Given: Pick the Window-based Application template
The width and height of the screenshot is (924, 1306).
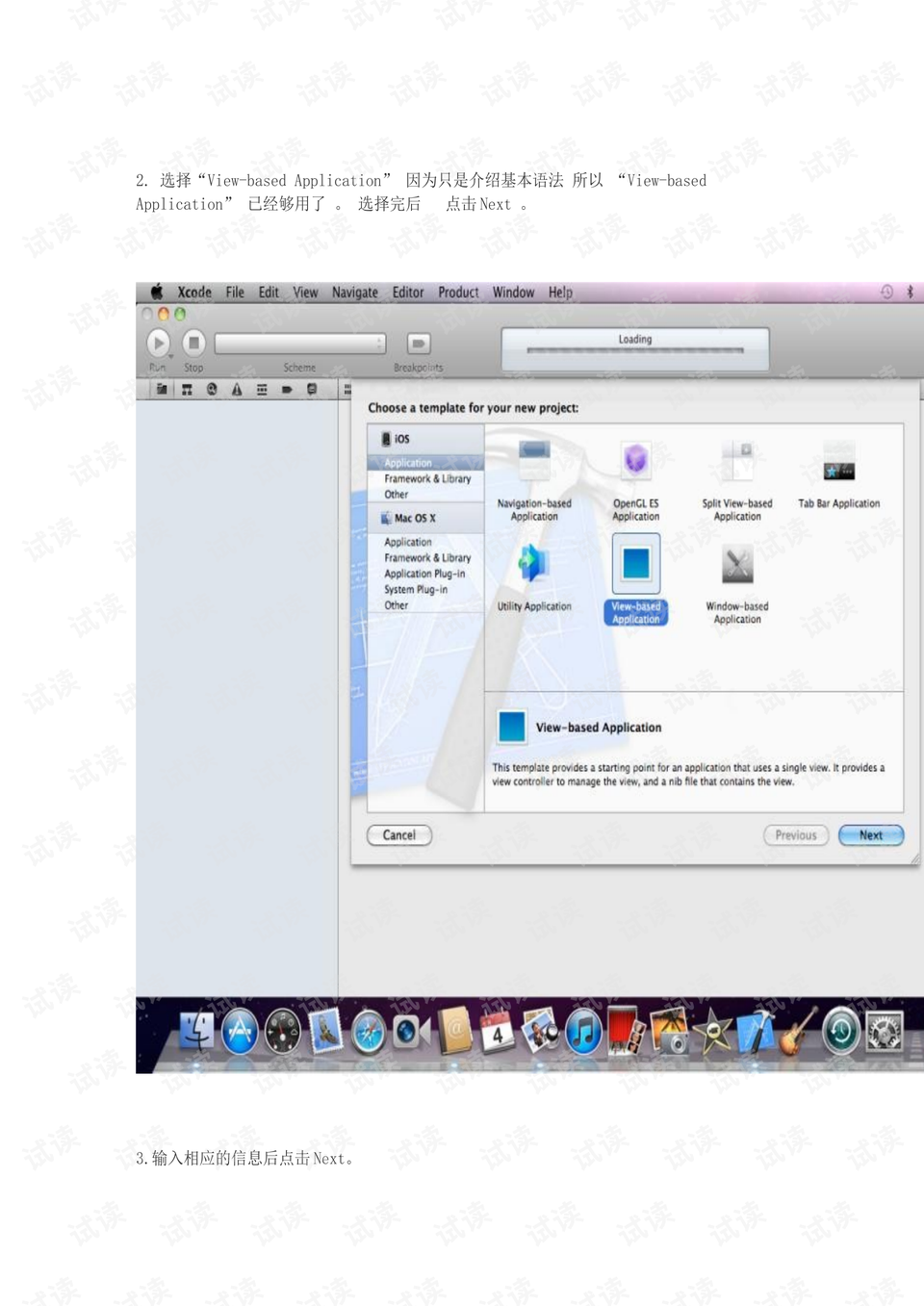Looking at the screenshot, I should (x=737, y=563).
